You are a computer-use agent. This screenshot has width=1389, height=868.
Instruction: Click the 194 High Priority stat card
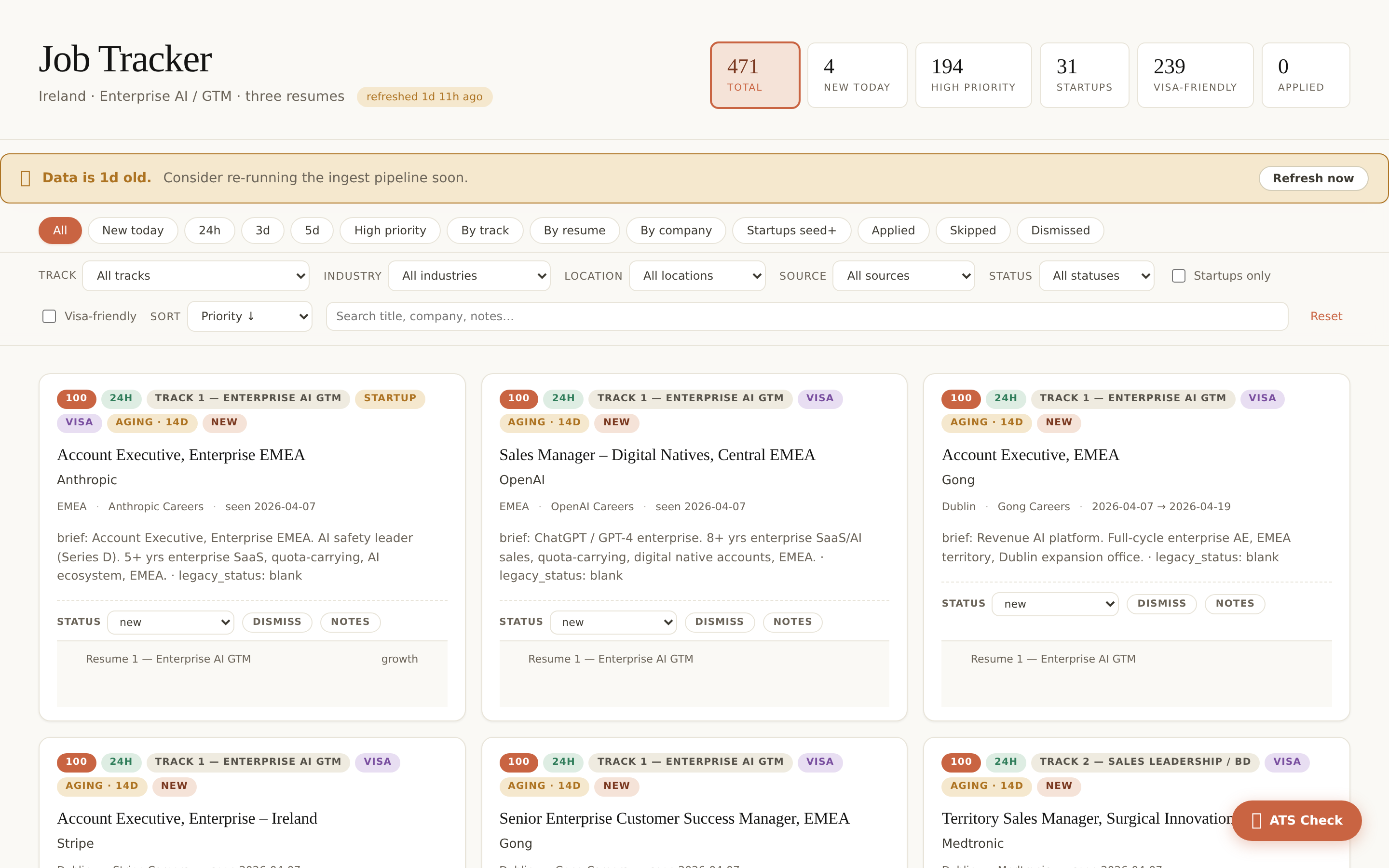973,75
